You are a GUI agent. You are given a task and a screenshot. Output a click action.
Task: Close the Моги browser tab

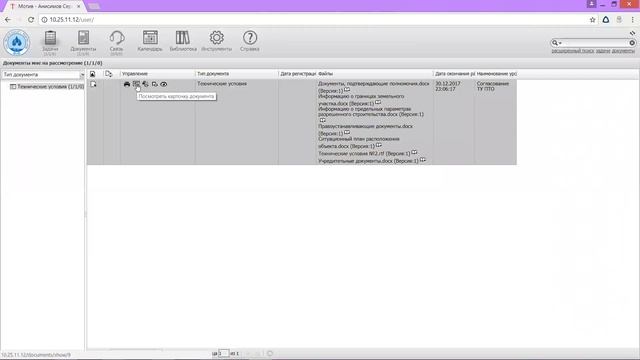point(79,7)
